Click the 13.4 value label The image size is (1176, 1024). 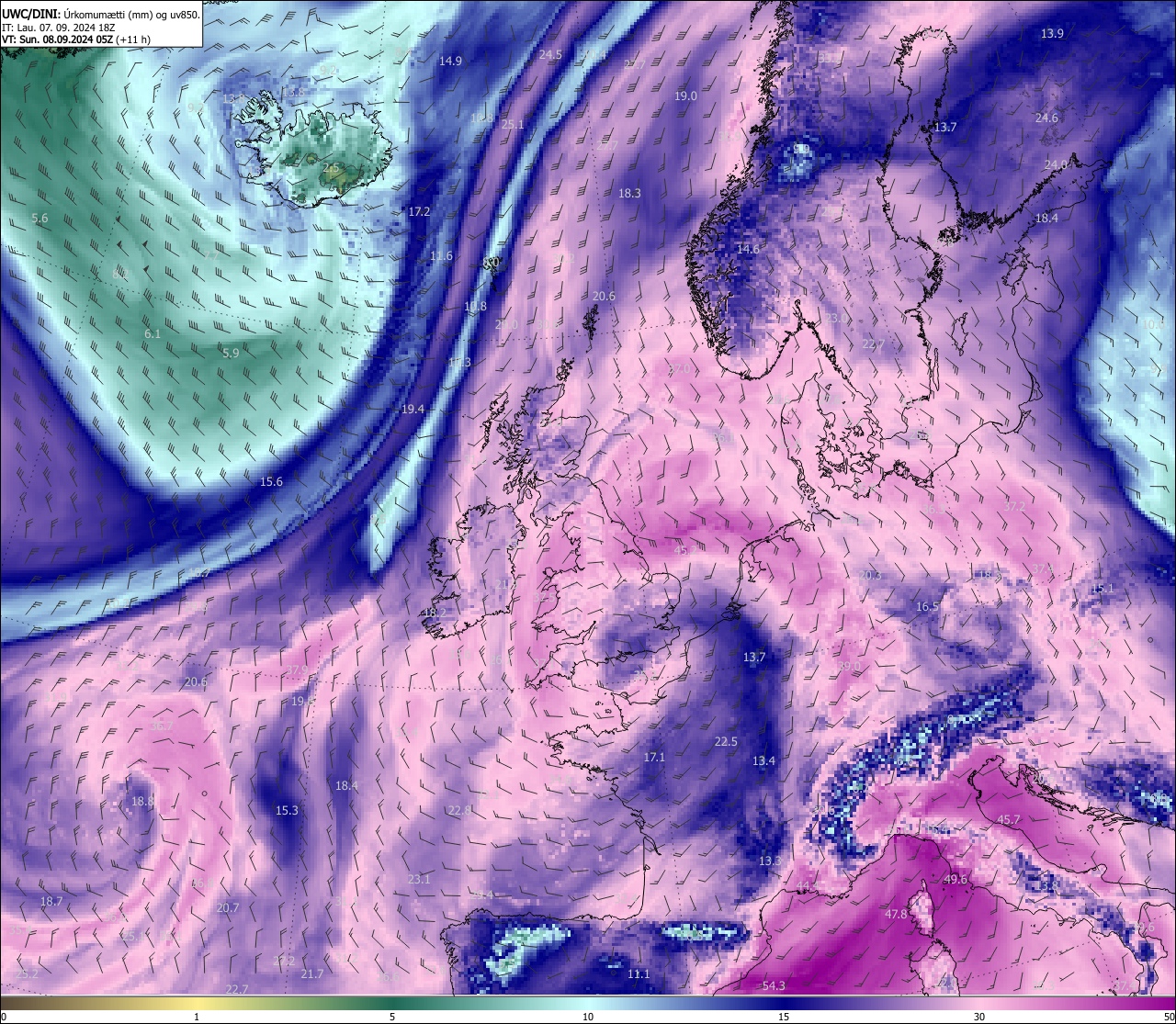coord(763,761)
